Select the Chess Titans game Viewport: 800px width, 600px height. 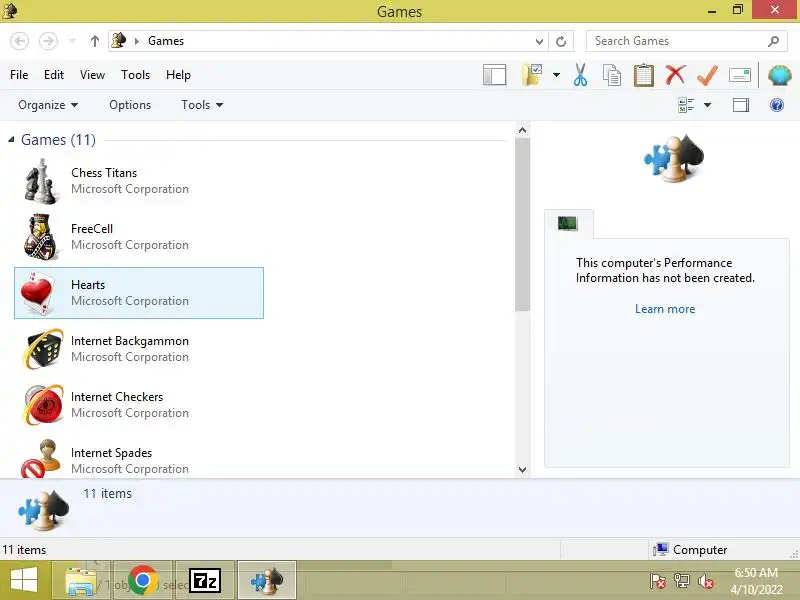(139, 181)
